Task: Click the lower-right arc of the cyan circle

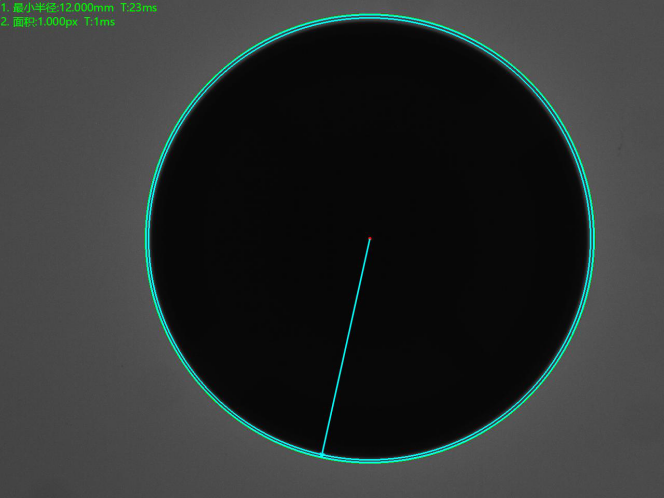Action: click(528, 396)
